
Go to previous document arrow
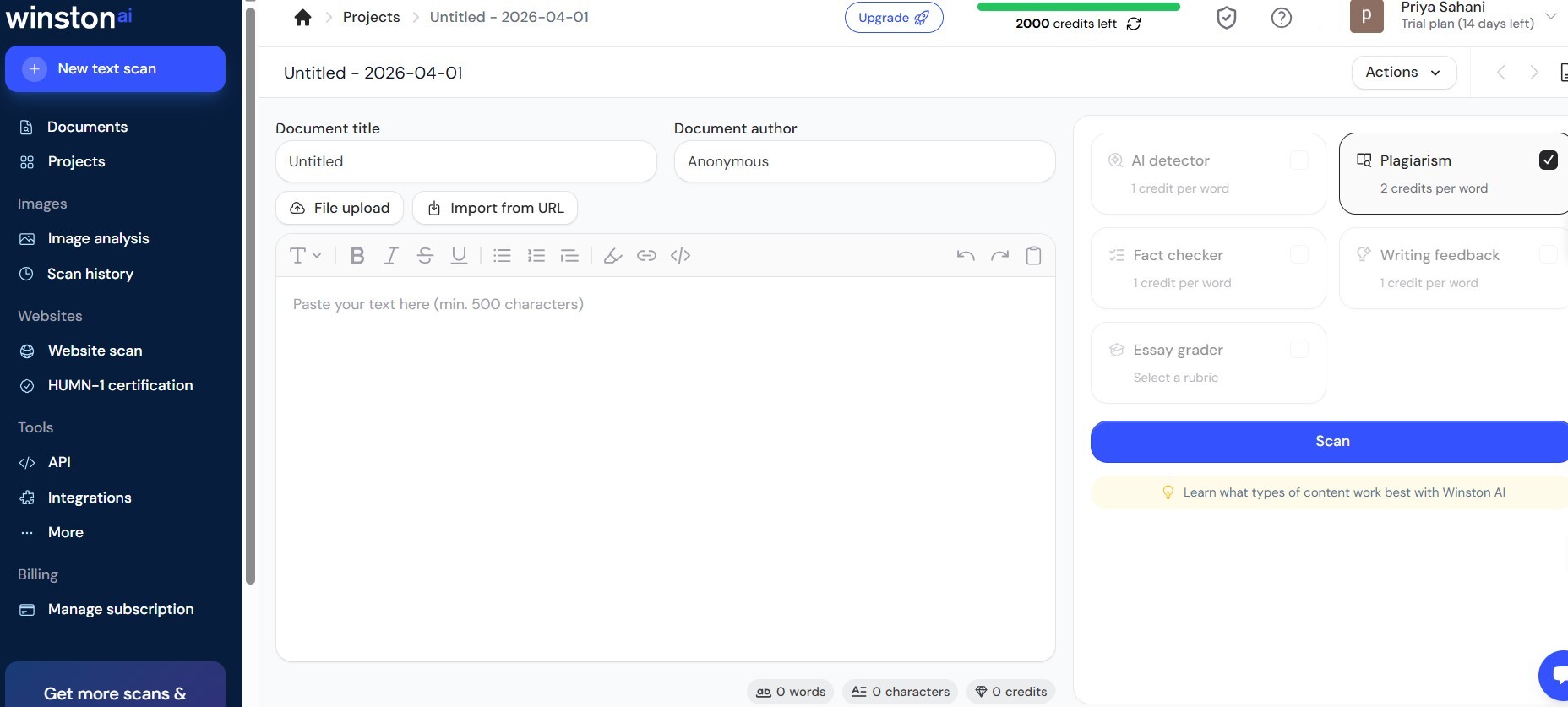[x=1501, y=73]
